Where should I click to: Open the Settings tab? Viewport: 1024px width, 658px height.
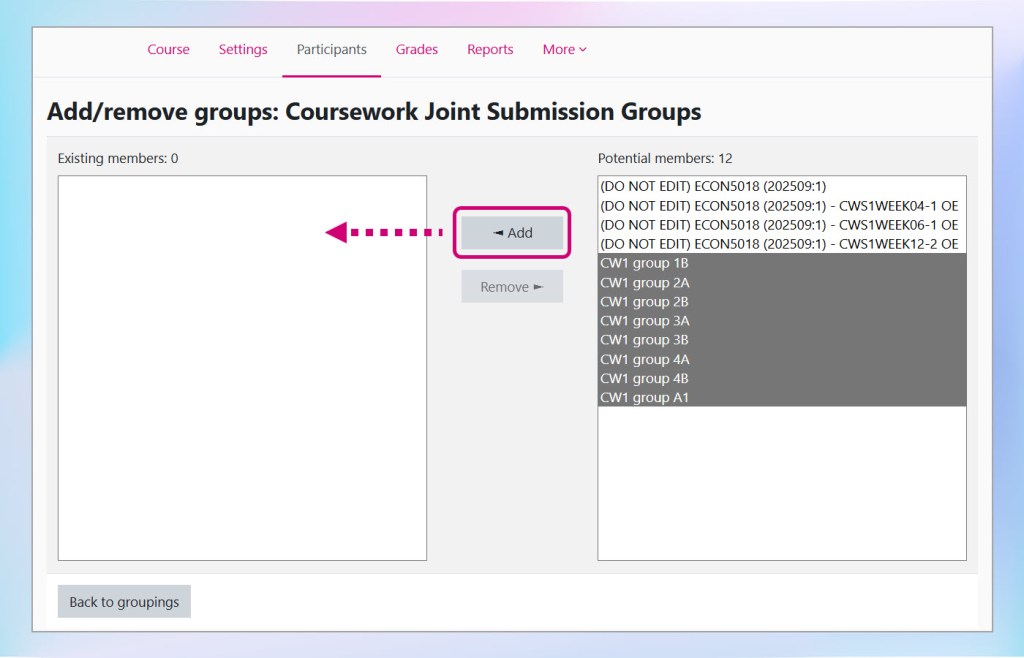(243, 49)
